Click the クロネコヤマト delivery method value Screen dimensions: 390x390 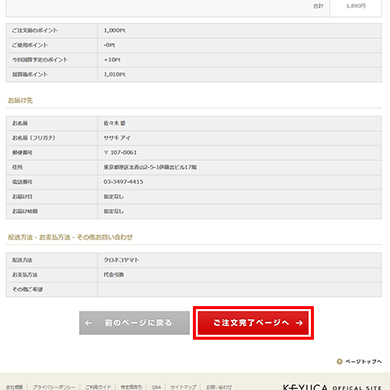pos(121,260)
